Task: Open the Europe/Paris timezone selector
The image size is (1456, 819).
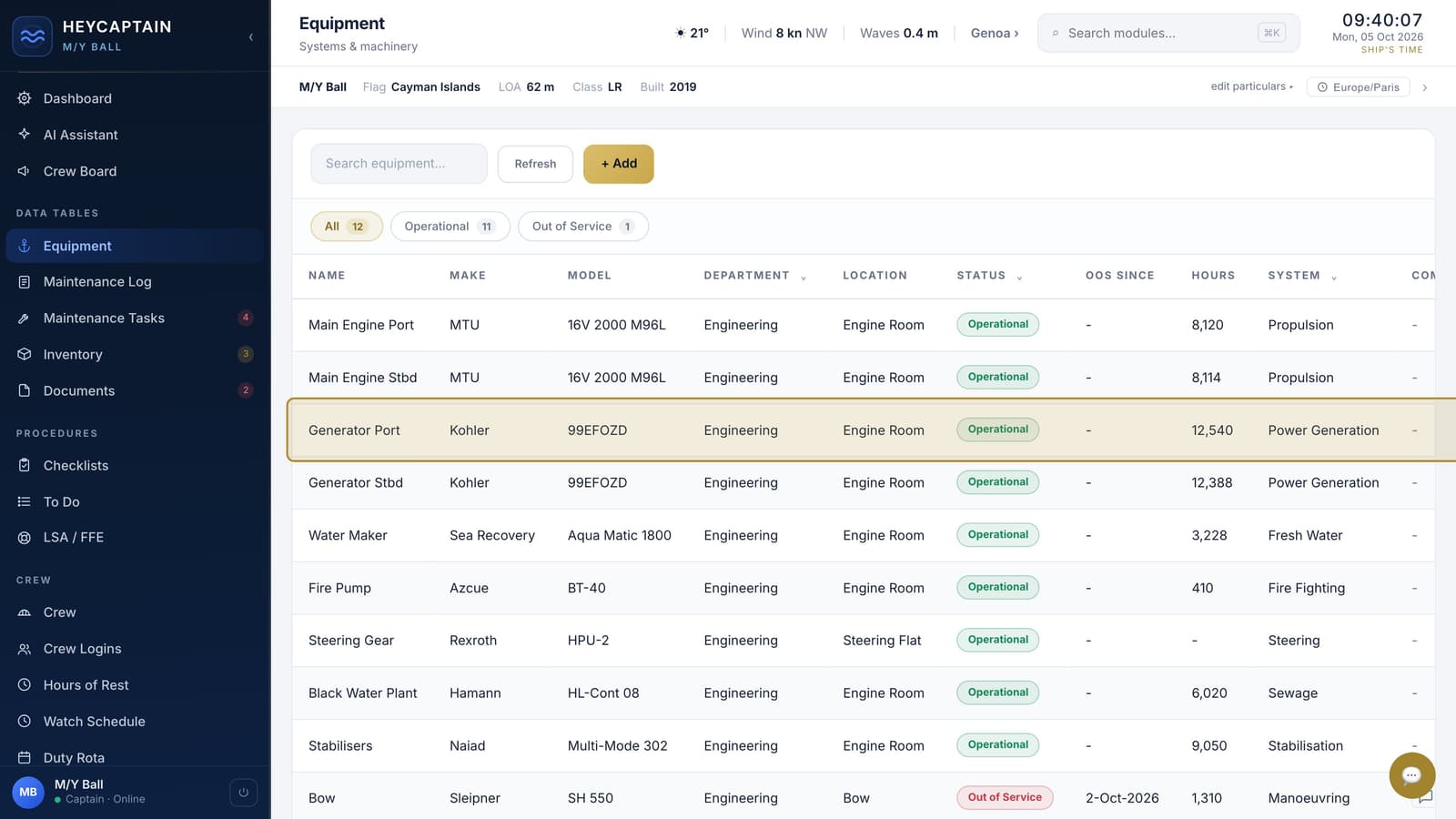Action: pyautogui.click(x=1359, y=87)
